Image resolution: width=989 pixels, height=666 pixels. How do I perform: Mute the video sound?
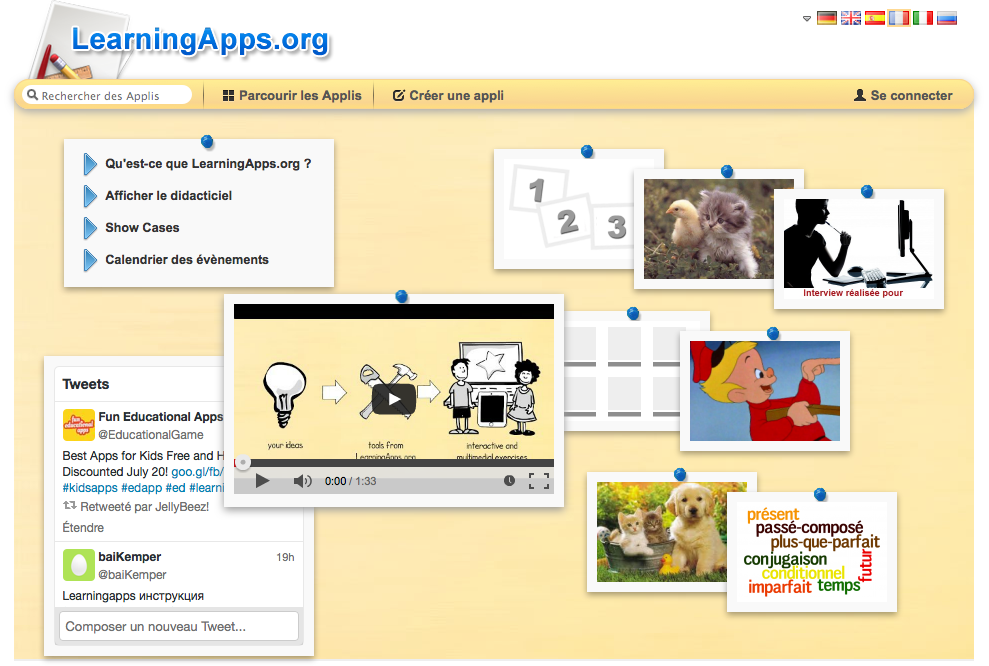click(x=302, y=481)
